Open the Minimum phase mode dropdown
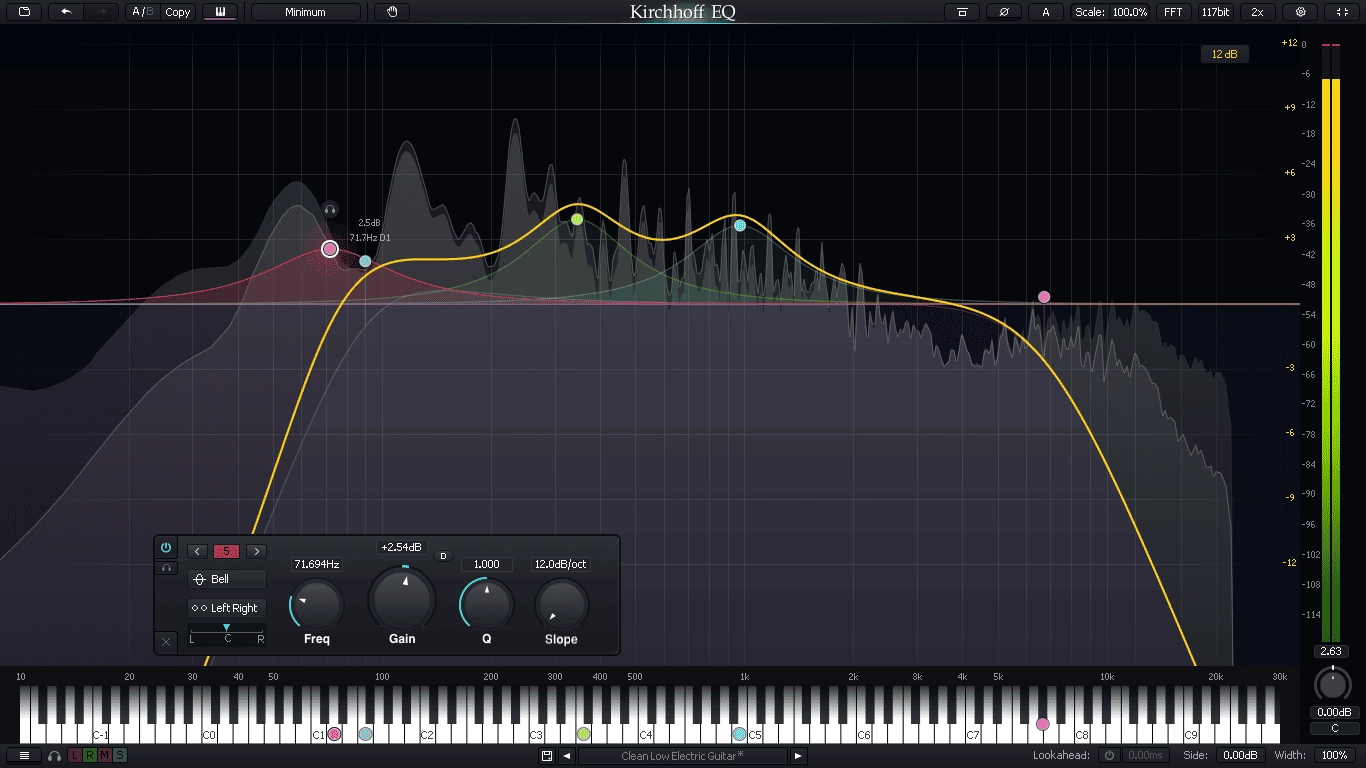 (x=305, y=12)
